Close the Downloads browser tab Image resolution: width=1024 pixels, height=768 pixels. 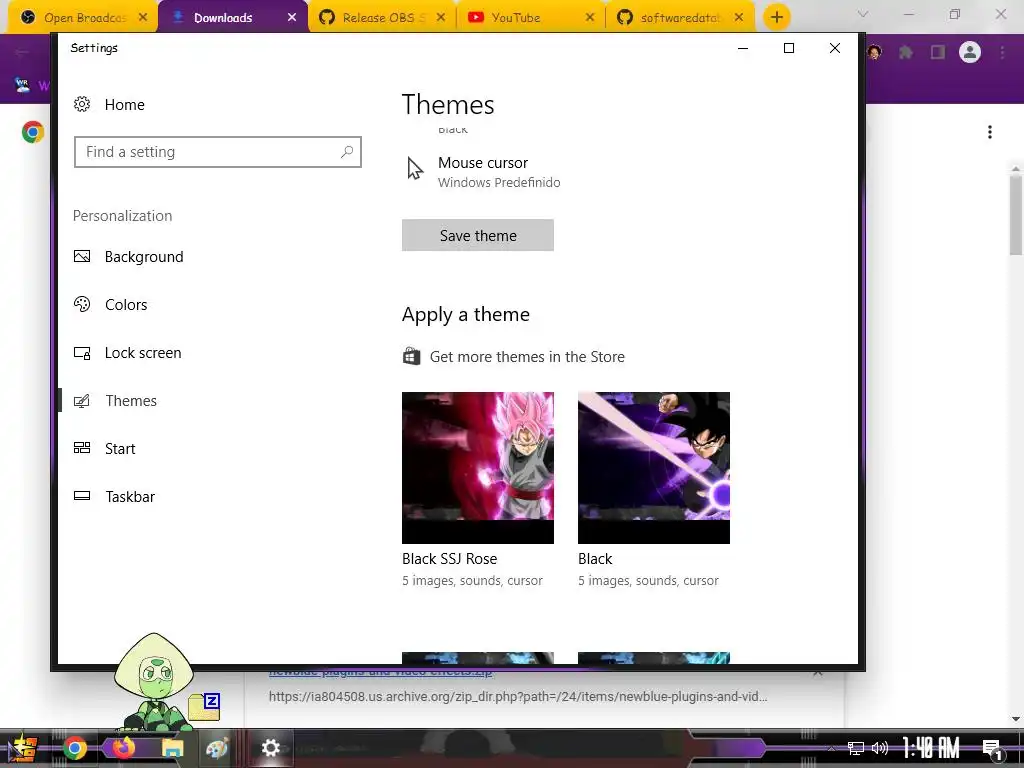click(x=292, y=18)
